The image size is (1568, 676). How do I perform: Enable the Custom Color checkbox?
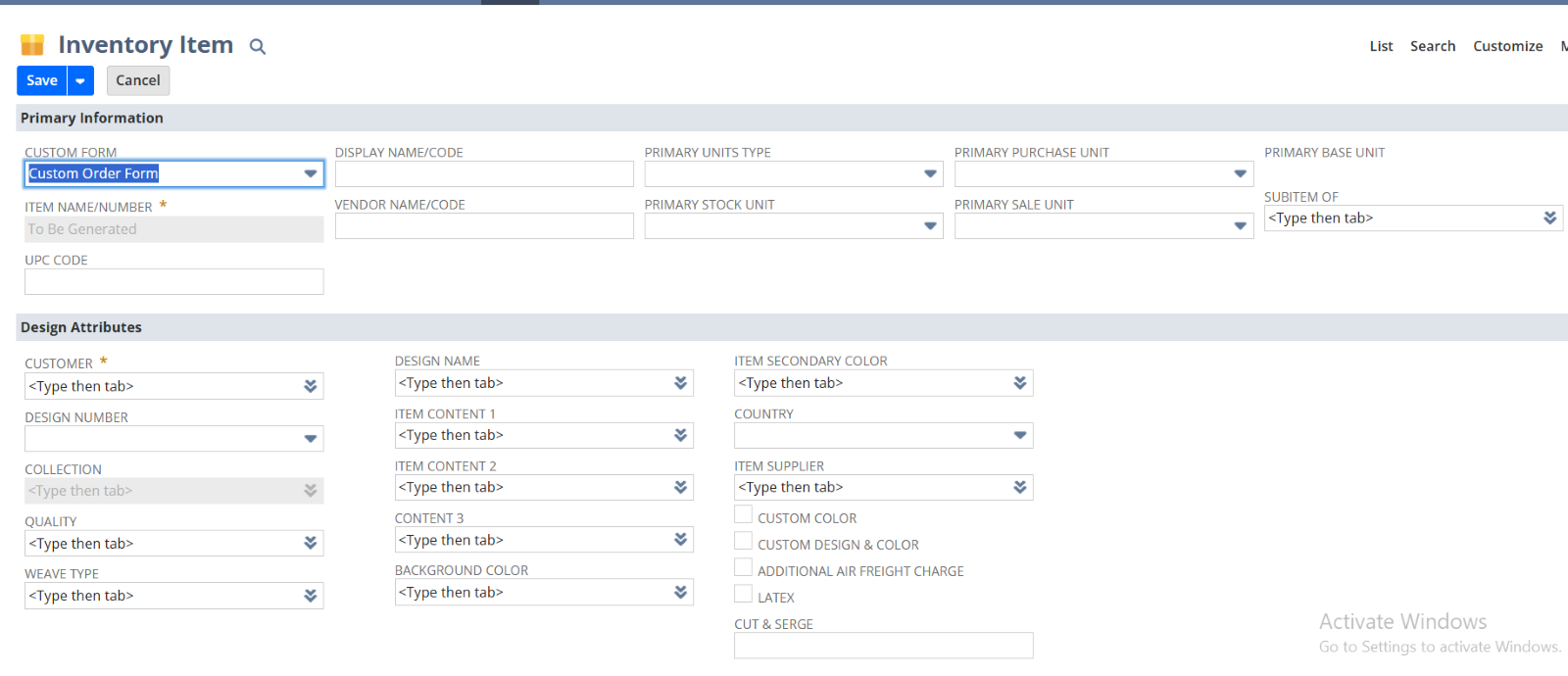pyautogui.click(x=744, y=515)
